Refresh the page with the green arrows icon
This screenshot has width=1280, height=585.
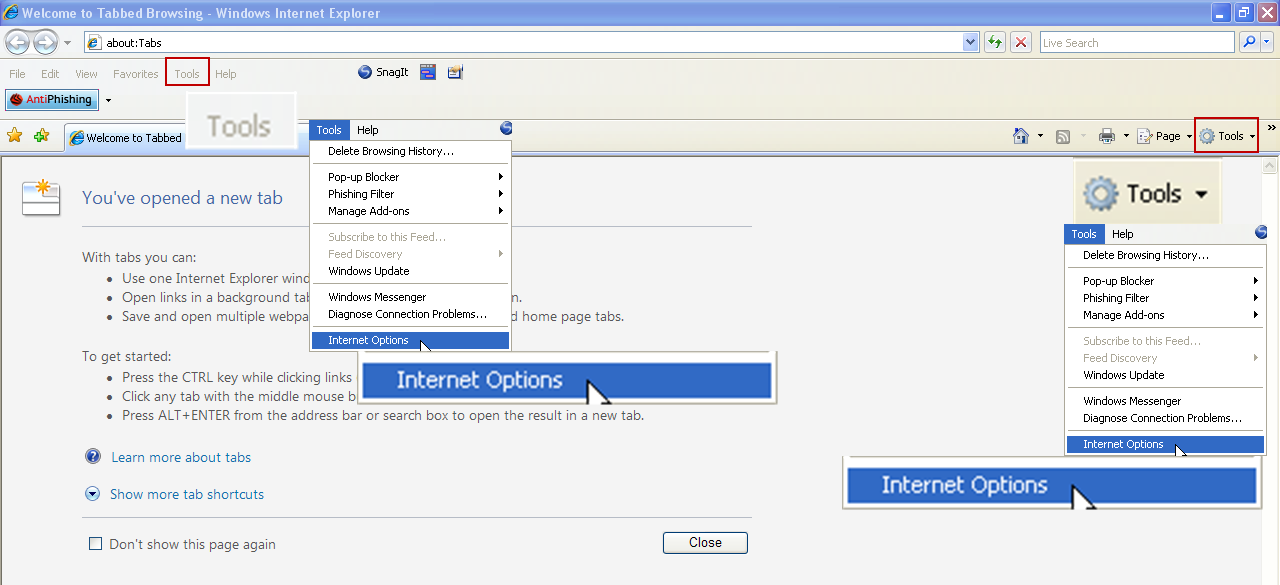click(x=994, y=42)
